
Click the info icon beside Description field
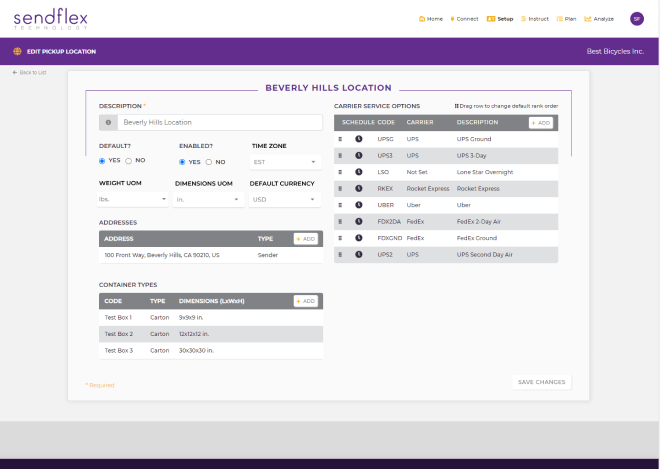(107, 122)
